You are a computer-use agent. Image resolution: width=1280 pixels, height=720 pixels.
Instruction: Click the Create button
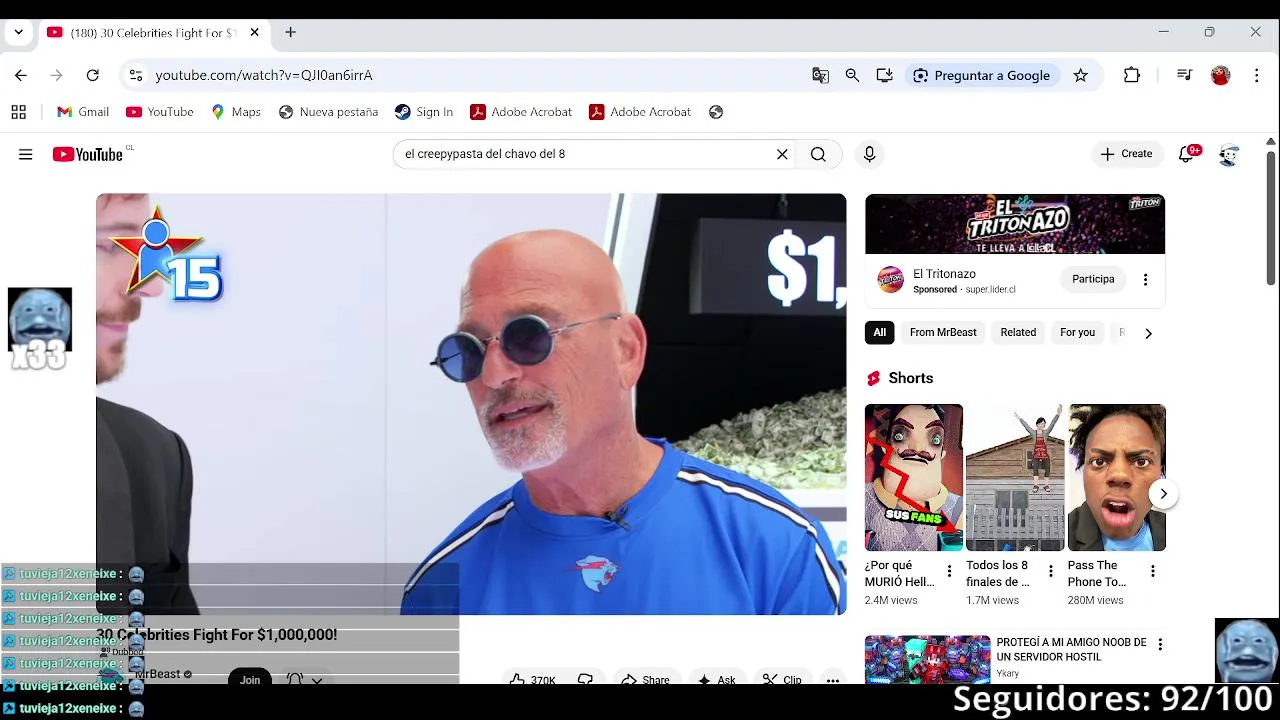click(1126, 154)
